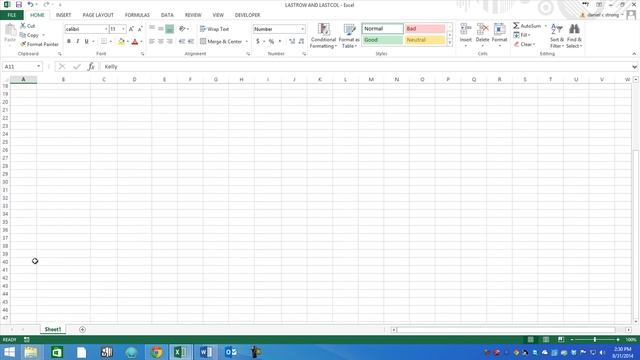Click the dollar accounting format icon
The height and width of the screenshot is (360, 640).
click(x=258, y=41)
